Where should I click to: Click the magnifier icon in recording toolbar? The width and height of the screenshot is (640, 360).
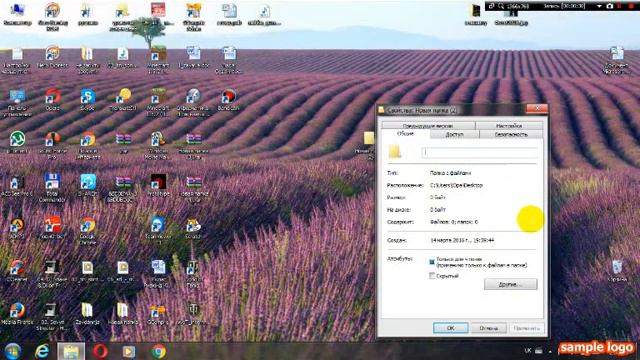click(500, 6)
